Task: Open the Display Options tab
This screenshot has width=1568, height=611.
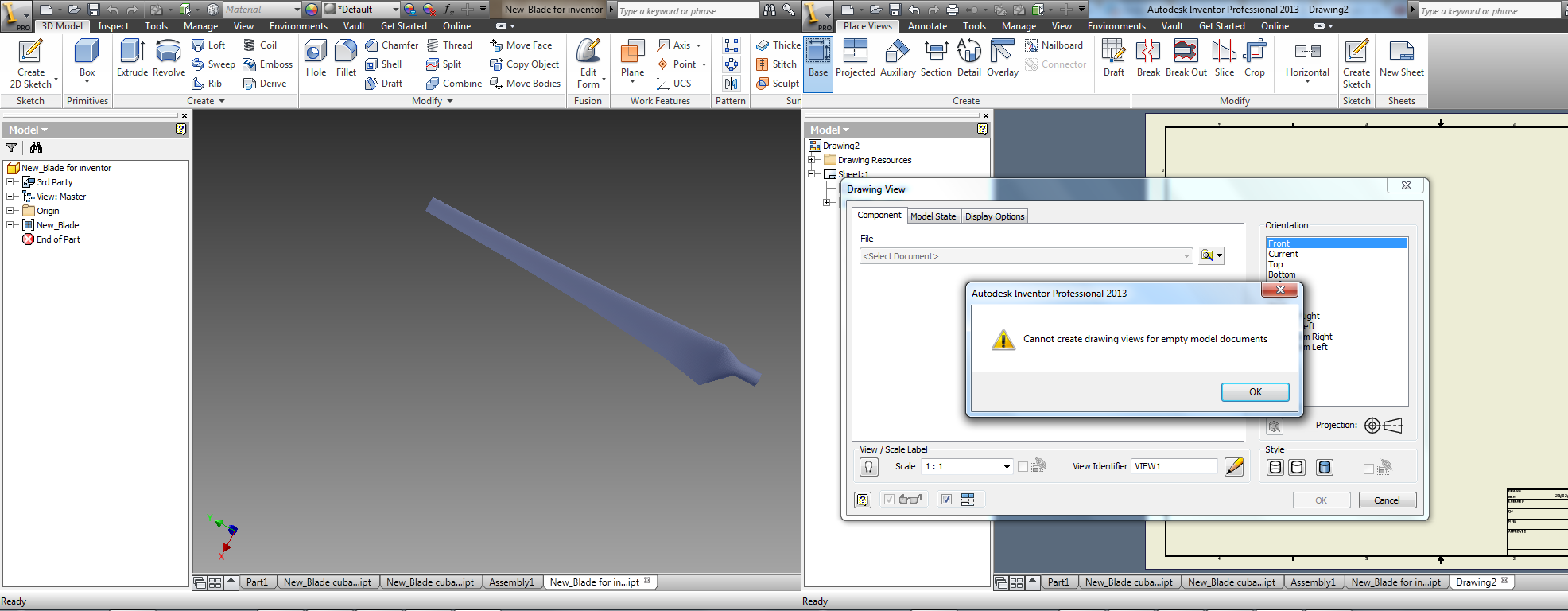Action: coord(995,216)
